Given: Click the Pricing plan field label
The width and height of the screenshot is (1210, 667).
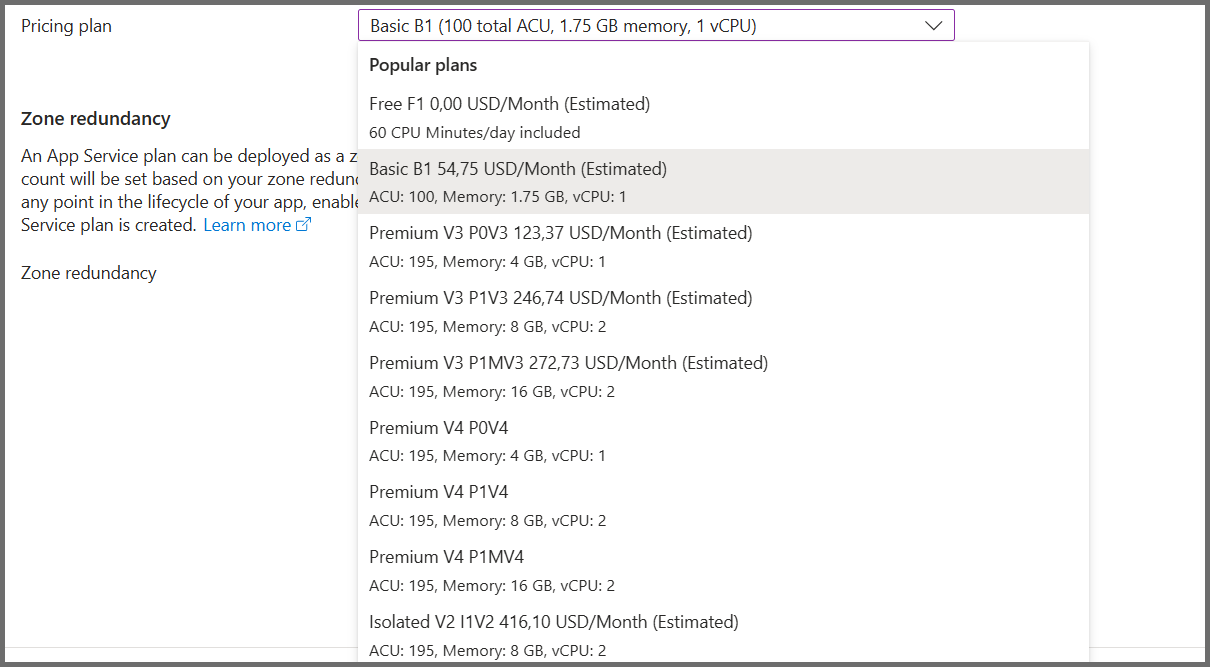Looking at the screenshot, I should [66, 26].
